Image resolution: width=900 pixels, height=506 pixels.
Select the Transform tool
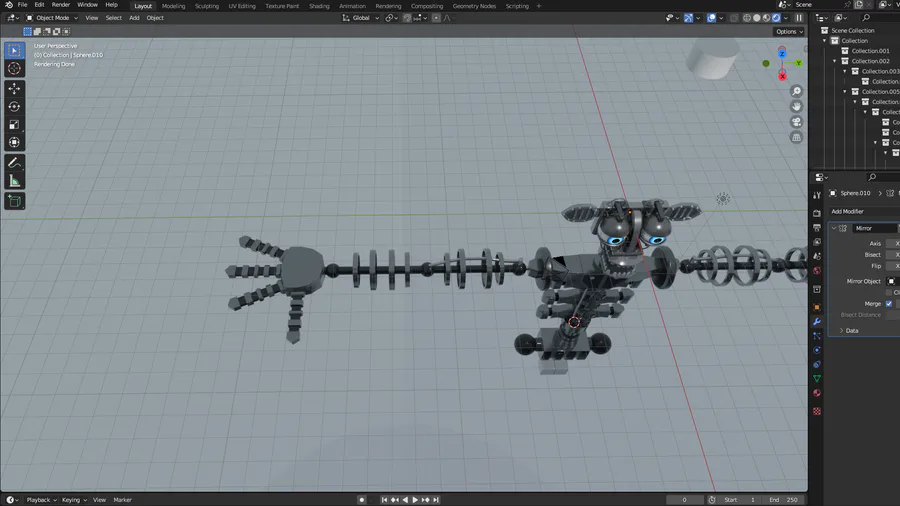(14, 142)
